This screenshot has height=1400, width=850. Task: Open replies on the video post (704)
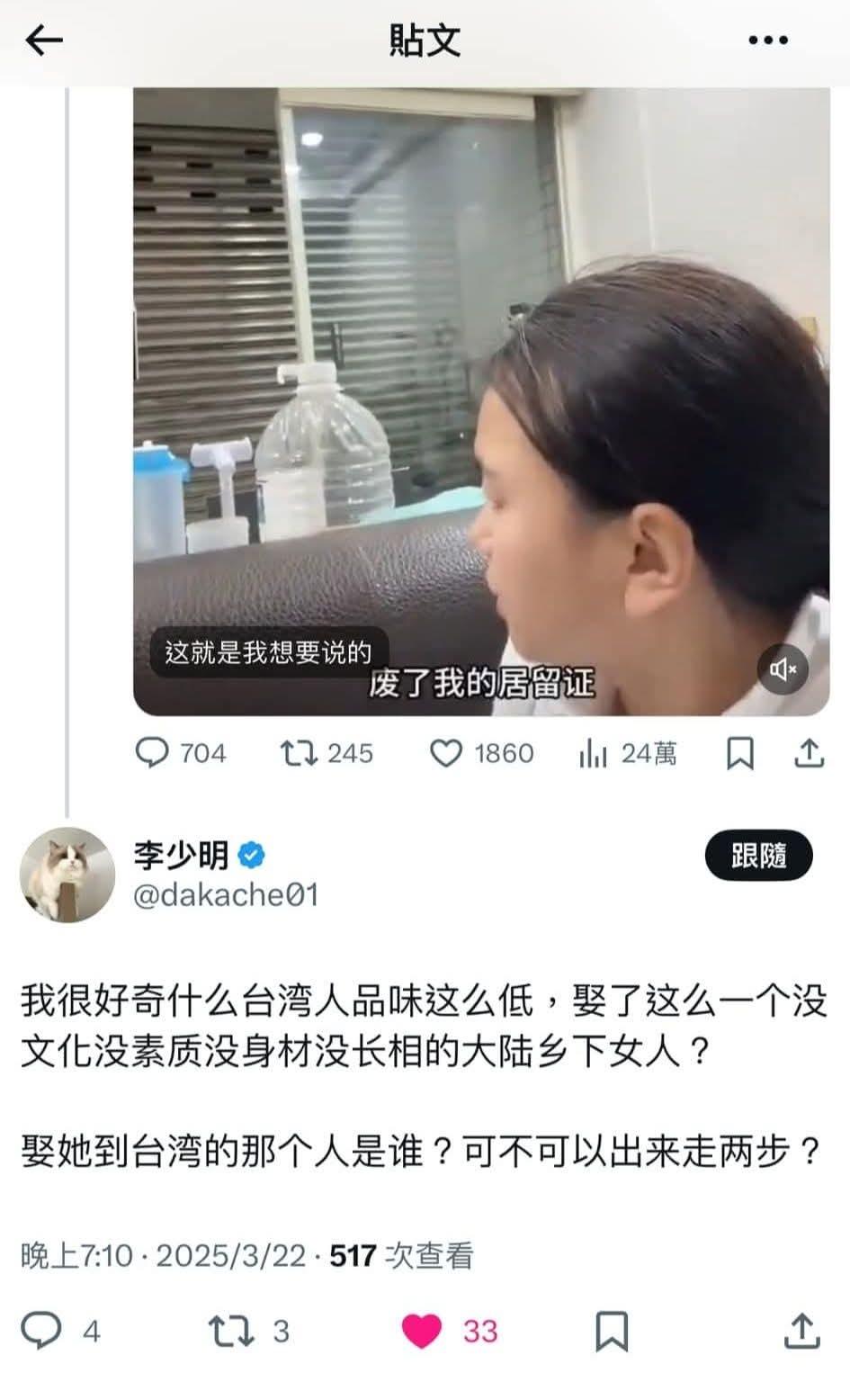[x=181, y=753]
